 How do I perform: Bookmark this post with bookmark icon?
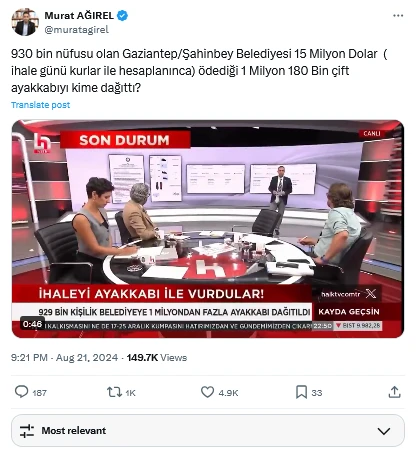click(x=301, y=392)
